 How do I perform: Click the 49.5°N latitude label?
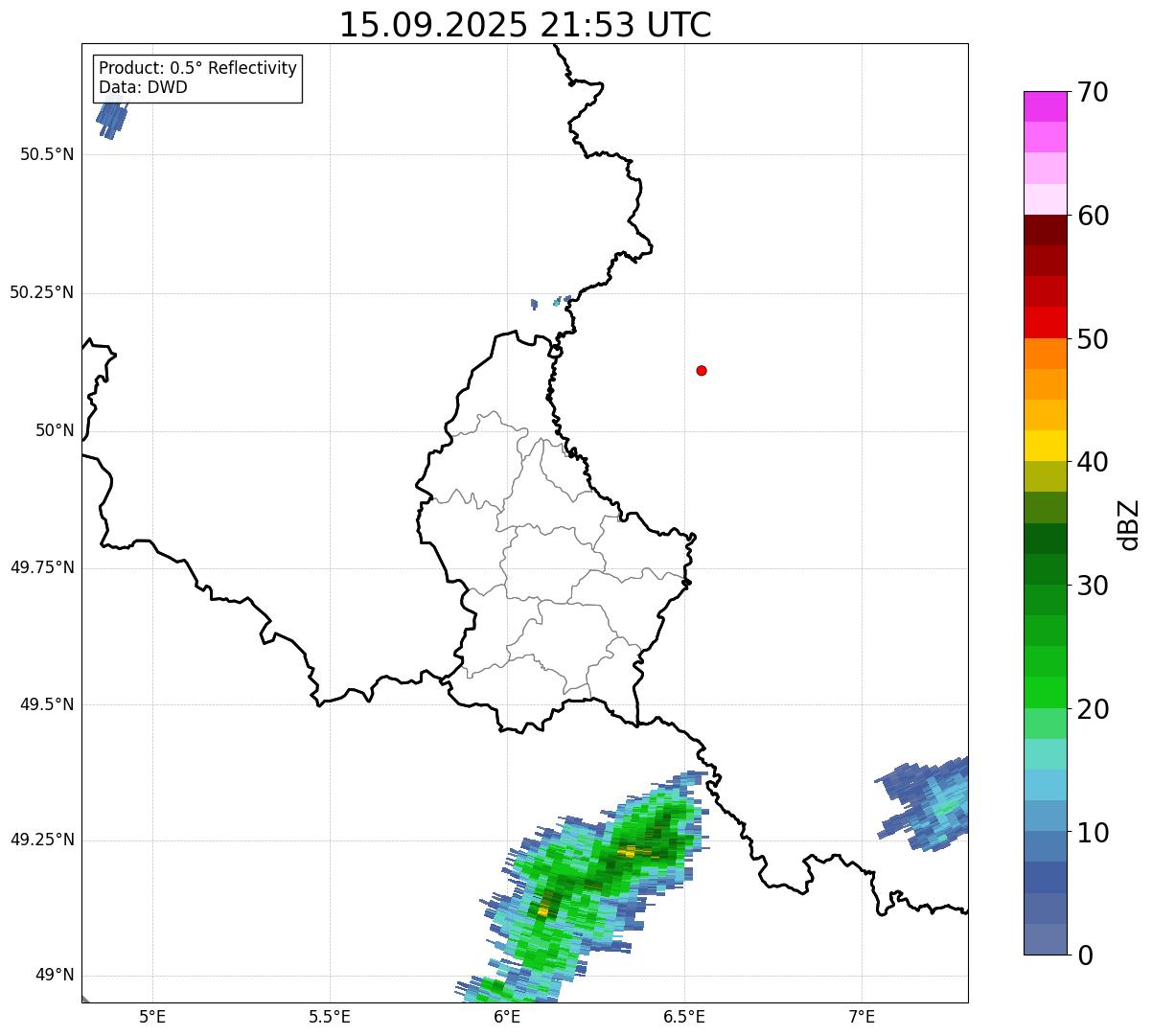pyautogui.click(x=47, y=704)
